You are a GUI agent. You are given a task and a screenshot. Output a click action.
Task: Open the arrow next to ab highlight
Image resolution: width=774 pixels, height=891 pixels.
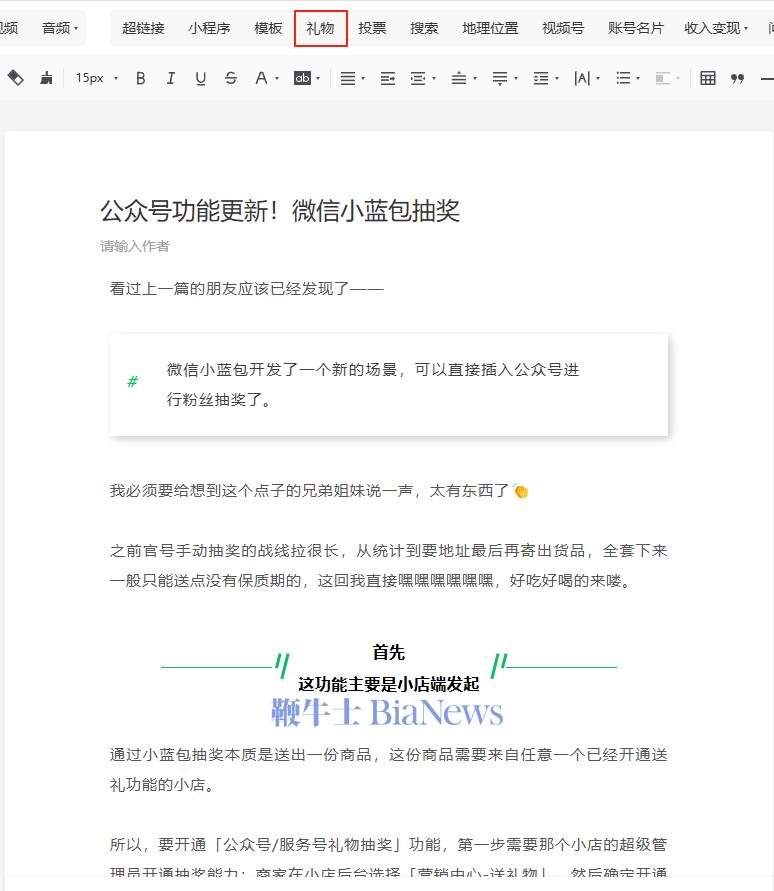[x=318, y=78]
